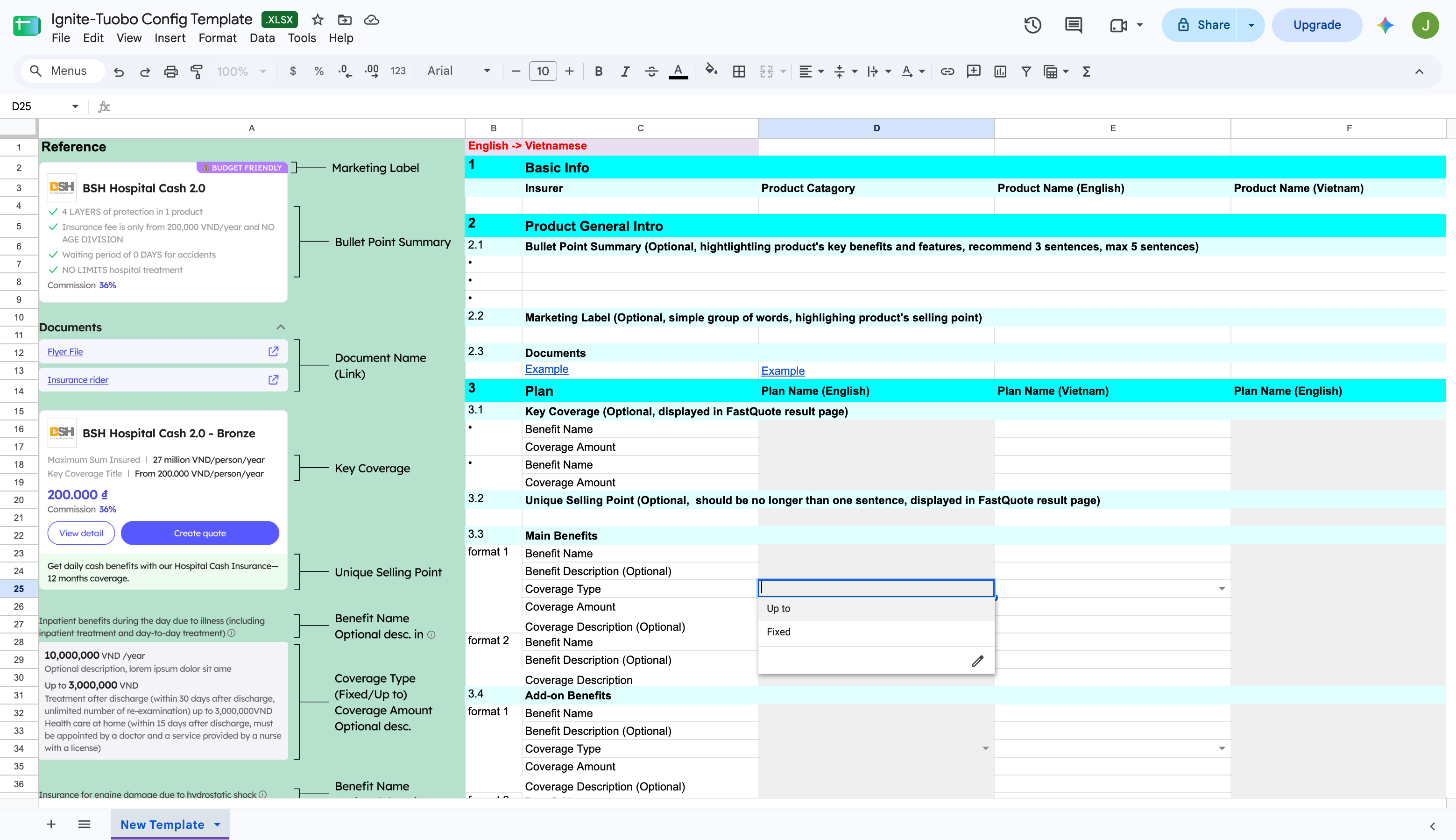Decrease the font size

(516, 71)
